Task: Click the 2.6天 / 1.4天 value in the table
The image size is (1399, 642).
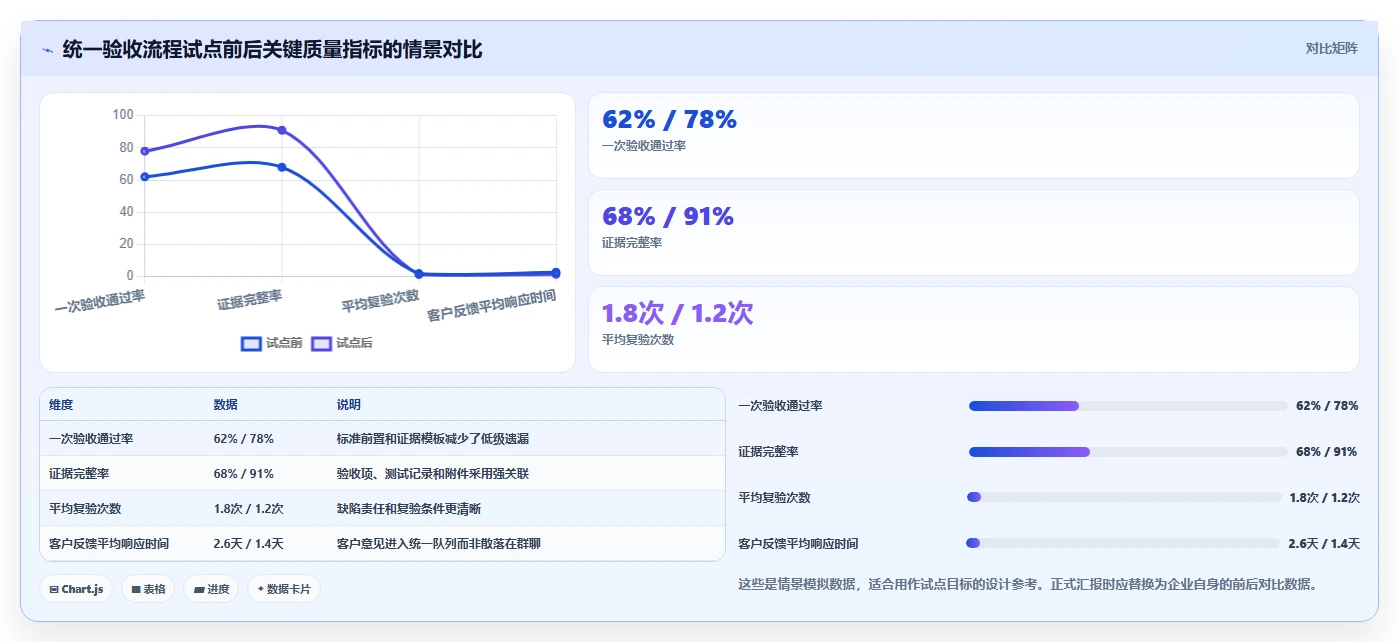Action: pos(248,543)
